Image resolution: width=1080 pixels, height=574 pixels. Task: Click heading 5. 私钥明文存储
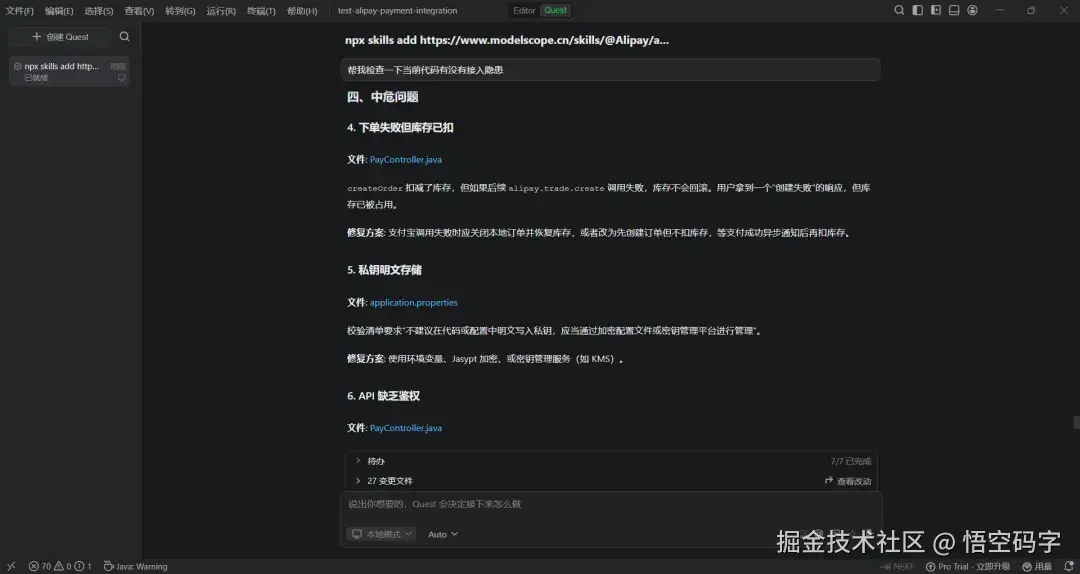coord(384,270)
